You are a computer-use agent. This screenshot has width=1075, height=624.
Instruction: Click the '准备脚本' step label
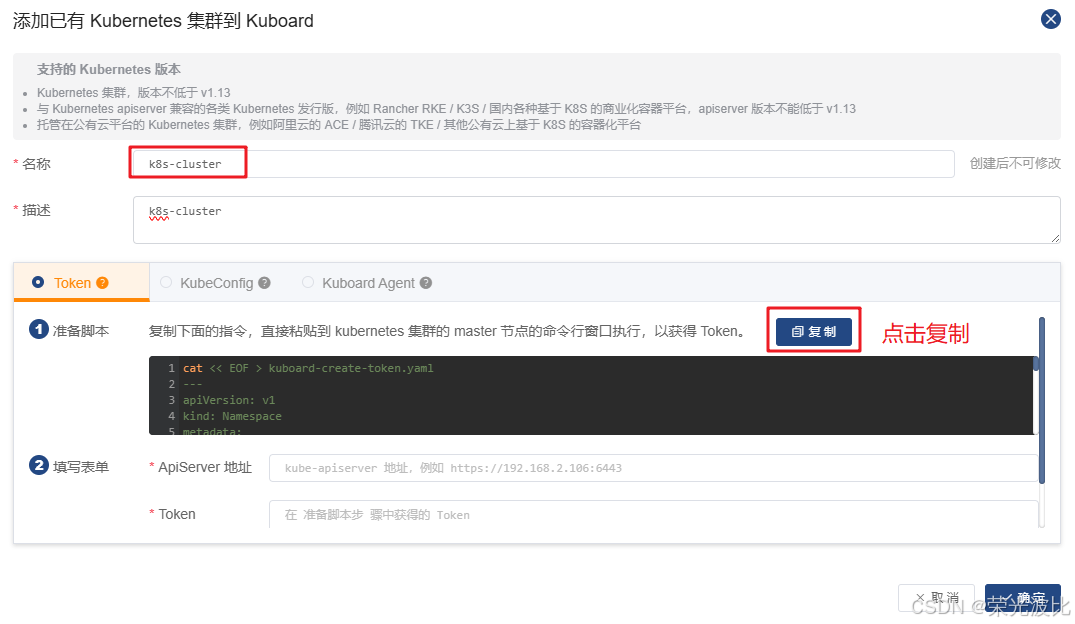81,331
